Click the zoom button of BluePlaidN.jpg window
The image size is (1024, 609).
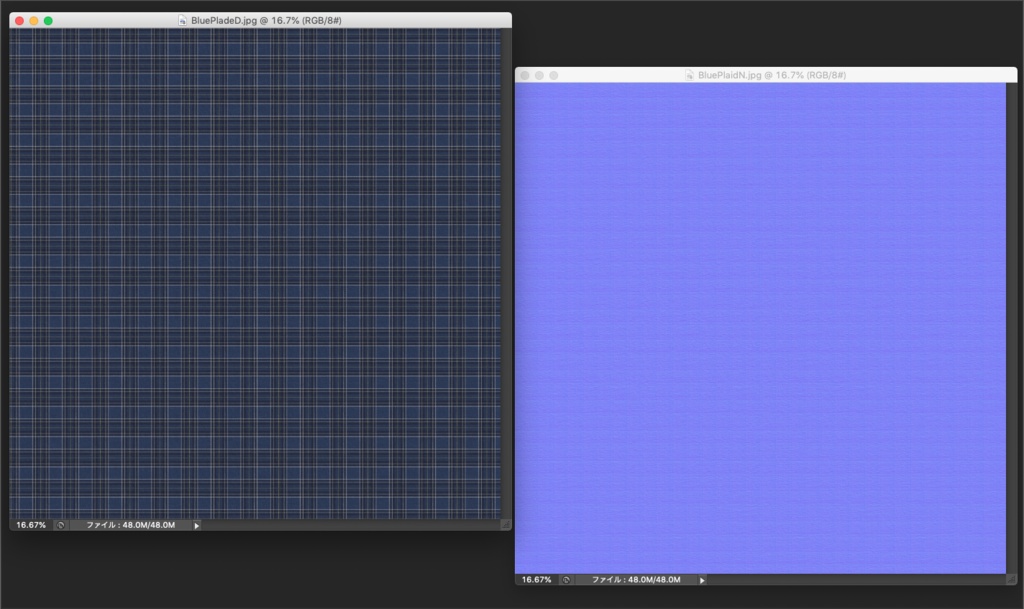click(x=554, y=76)
